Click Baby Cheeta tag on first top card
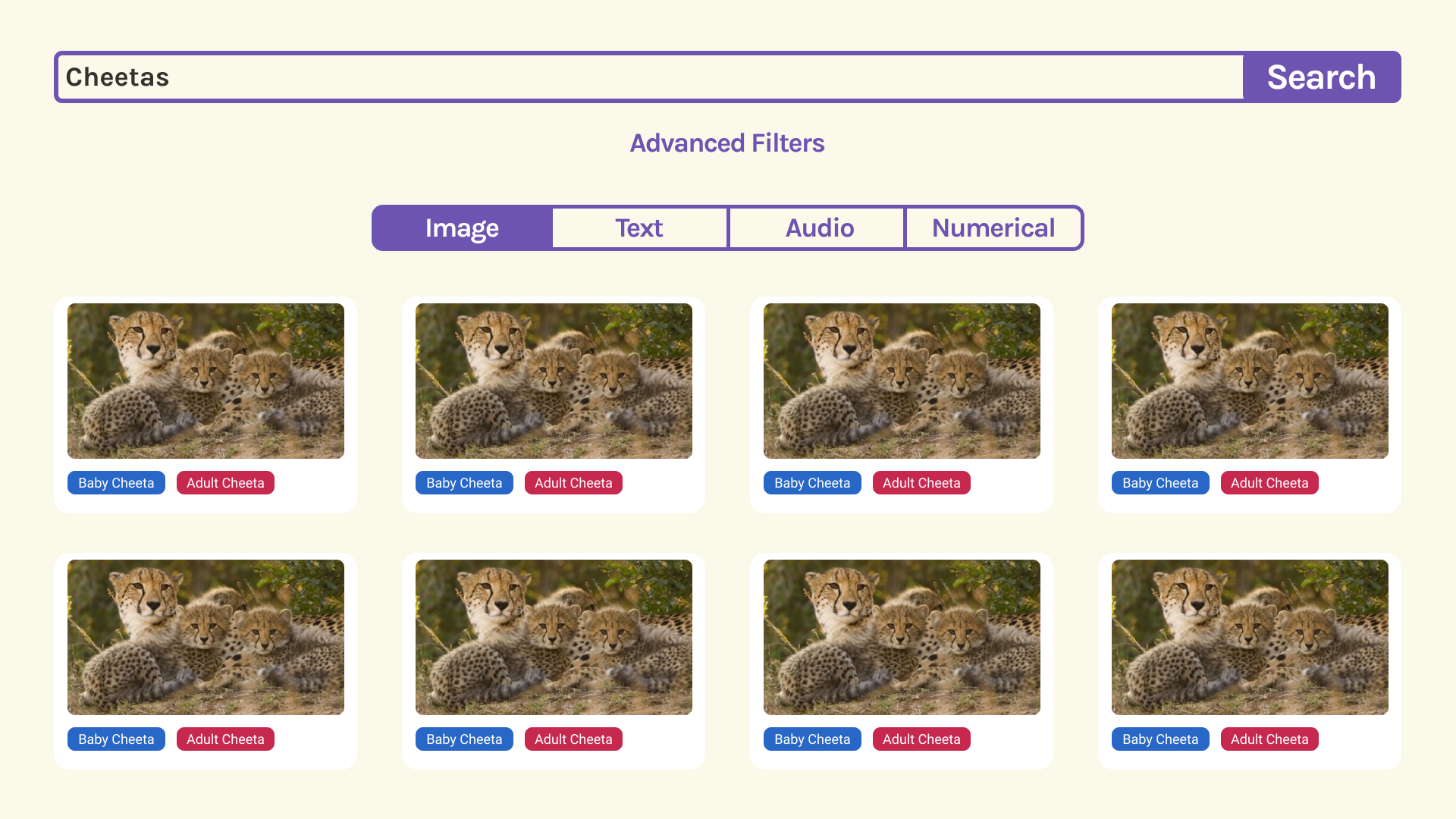This screenshot has width=1456, height=819. [116, 483]
